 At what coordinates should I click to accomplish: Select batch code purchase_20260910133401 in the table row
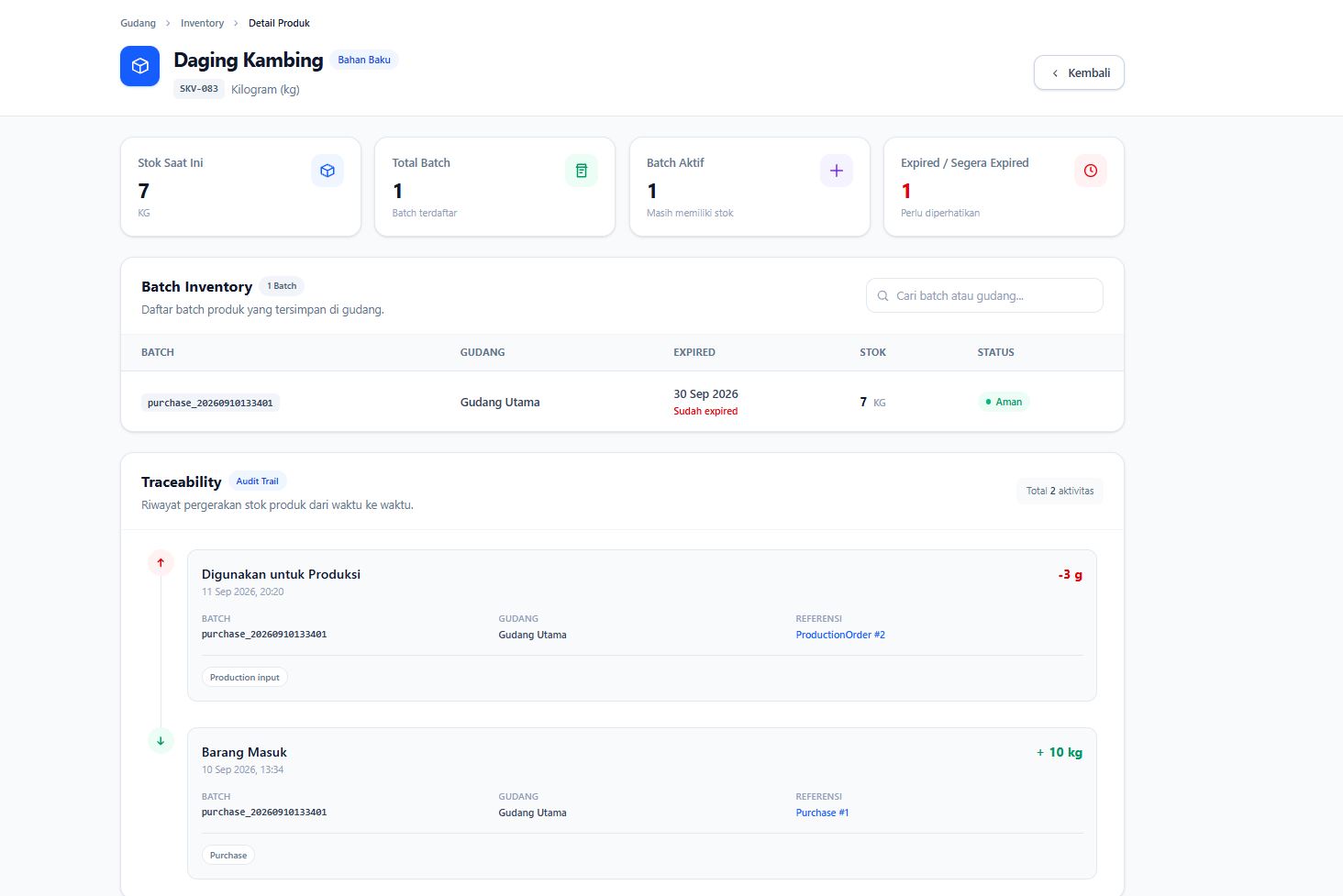coord(210,403)
